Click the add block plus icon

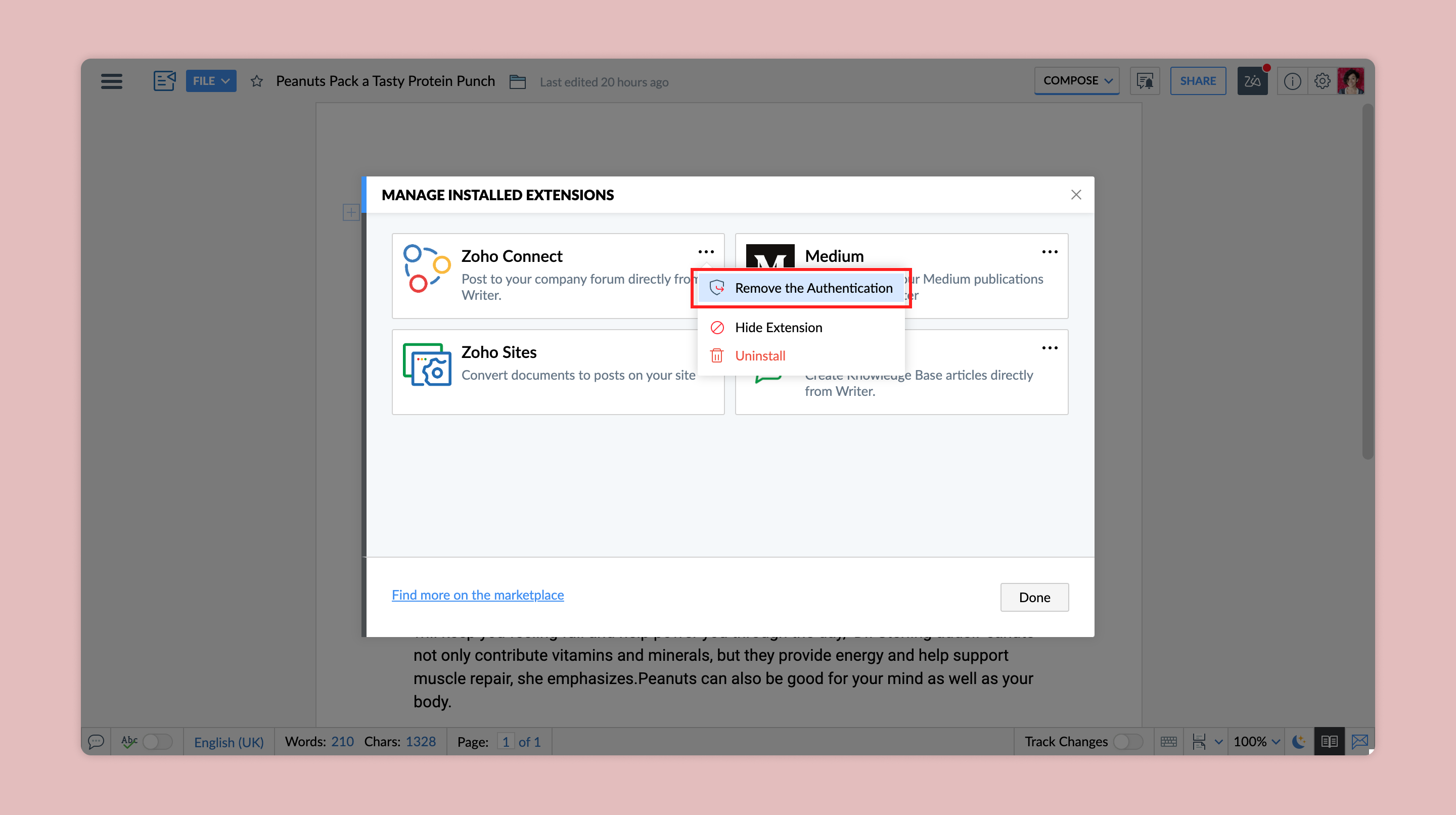pyautogui.click(x=351, y=213)
